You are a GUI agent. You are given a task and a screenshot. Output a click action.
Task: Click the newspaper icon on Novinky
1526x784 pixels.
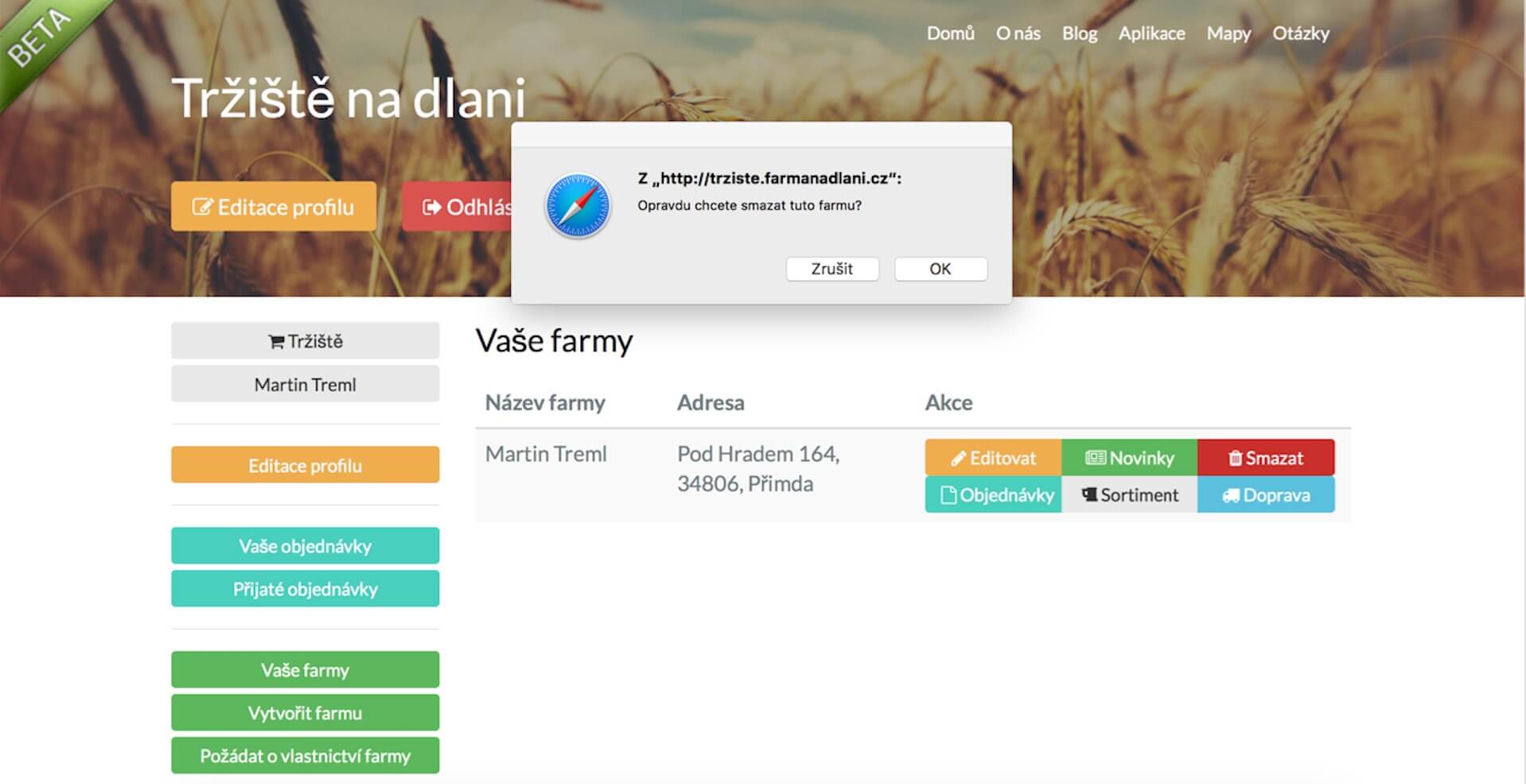tap(1095, 458)
